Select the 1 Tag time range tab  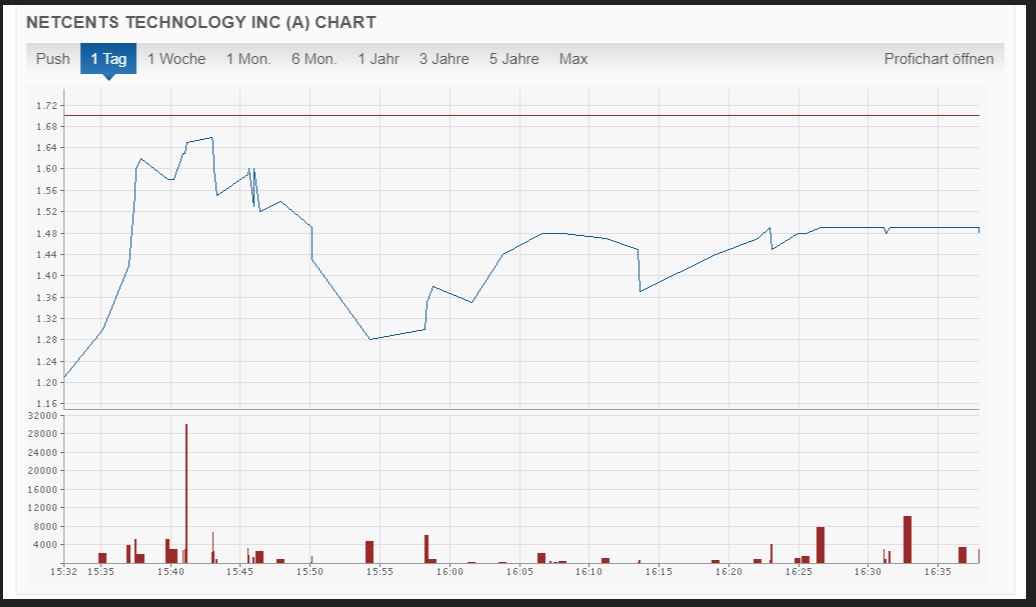pos(108,59)
